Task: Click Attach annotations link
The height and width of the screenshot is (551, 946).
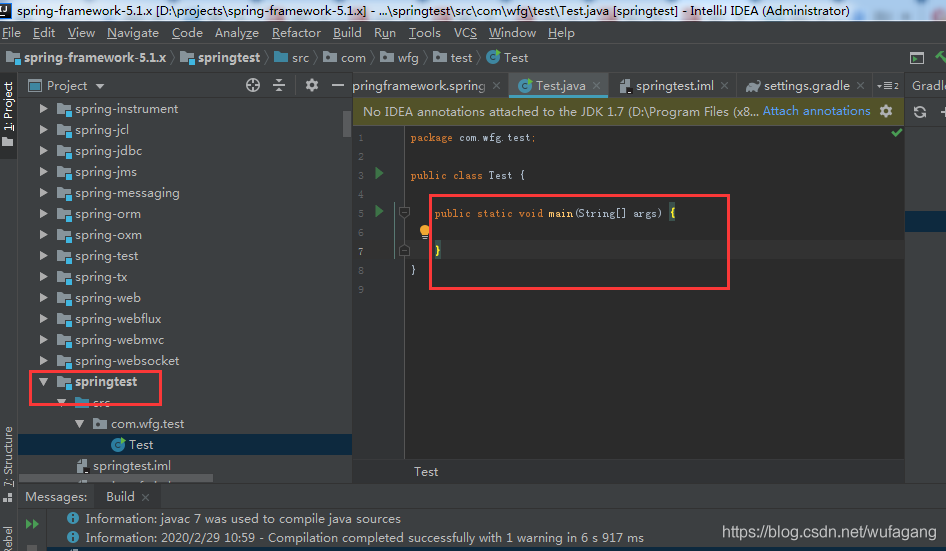Action: pos(816,111)
